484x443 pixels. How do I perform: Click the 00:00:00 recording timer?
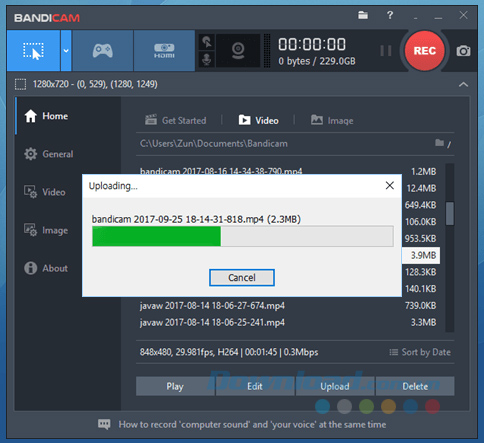point(312,44)
